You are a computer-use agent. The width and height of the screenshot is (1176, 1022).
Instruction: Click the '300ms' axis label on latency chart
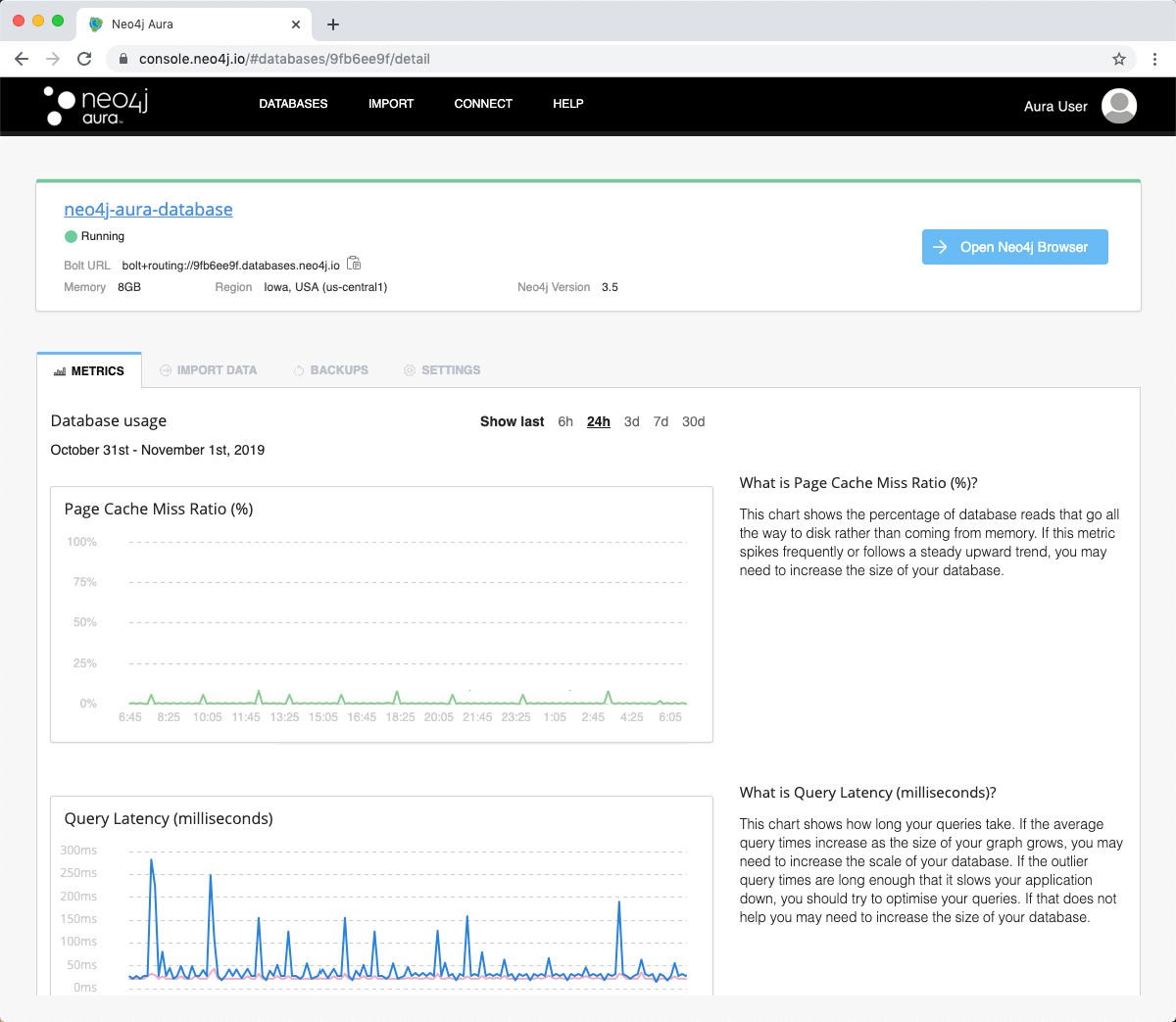[78, 851]
